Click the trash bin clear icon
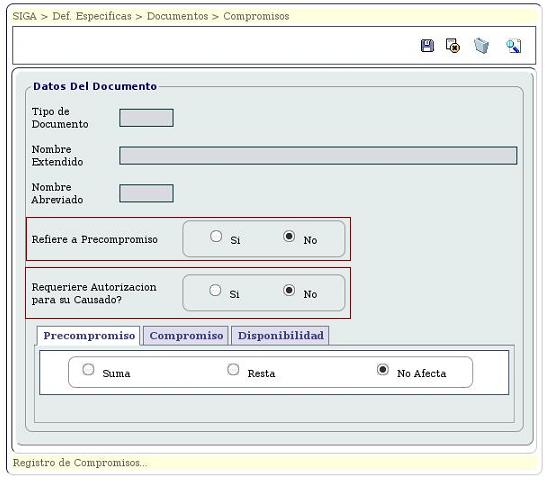This screenshot has width=546, height=480. coord(482,46)
